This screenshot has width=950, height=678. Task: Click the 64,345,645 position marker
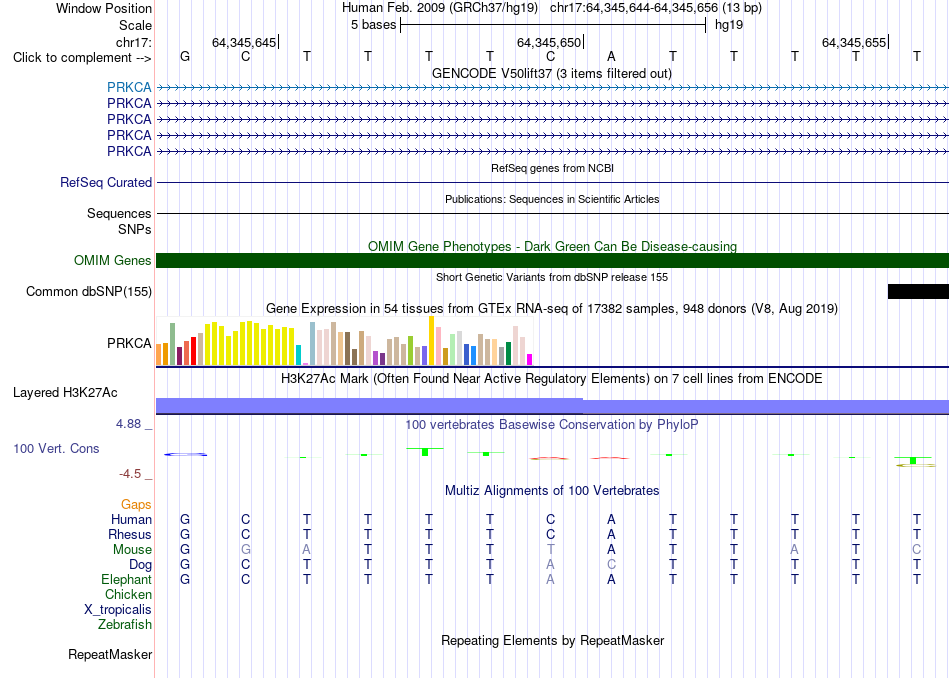tap(244, 42)
